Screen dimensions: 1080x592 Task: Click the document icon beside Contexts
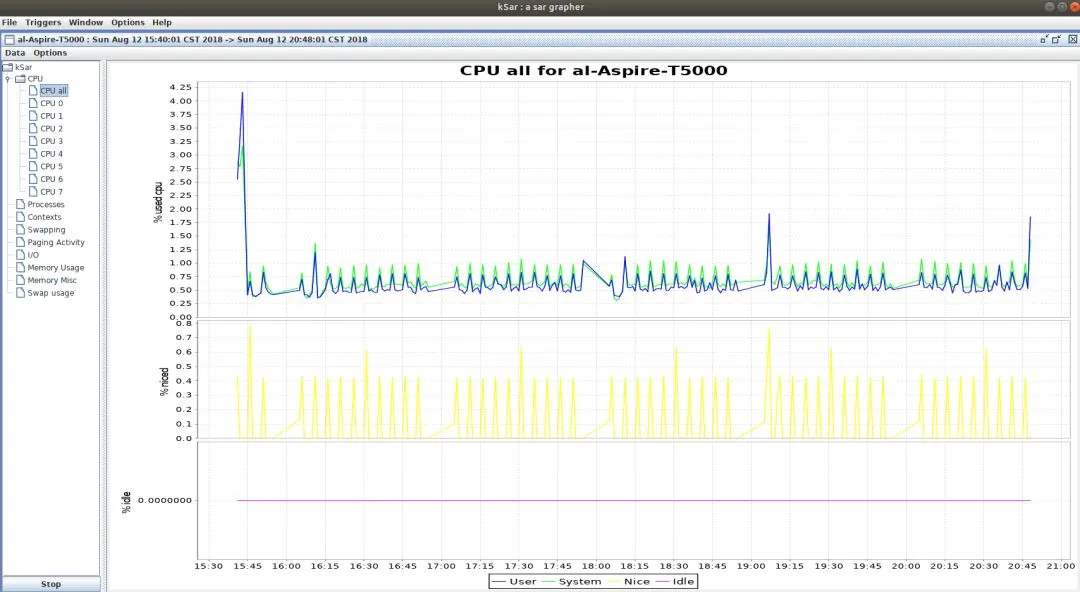tap(20, 217)
